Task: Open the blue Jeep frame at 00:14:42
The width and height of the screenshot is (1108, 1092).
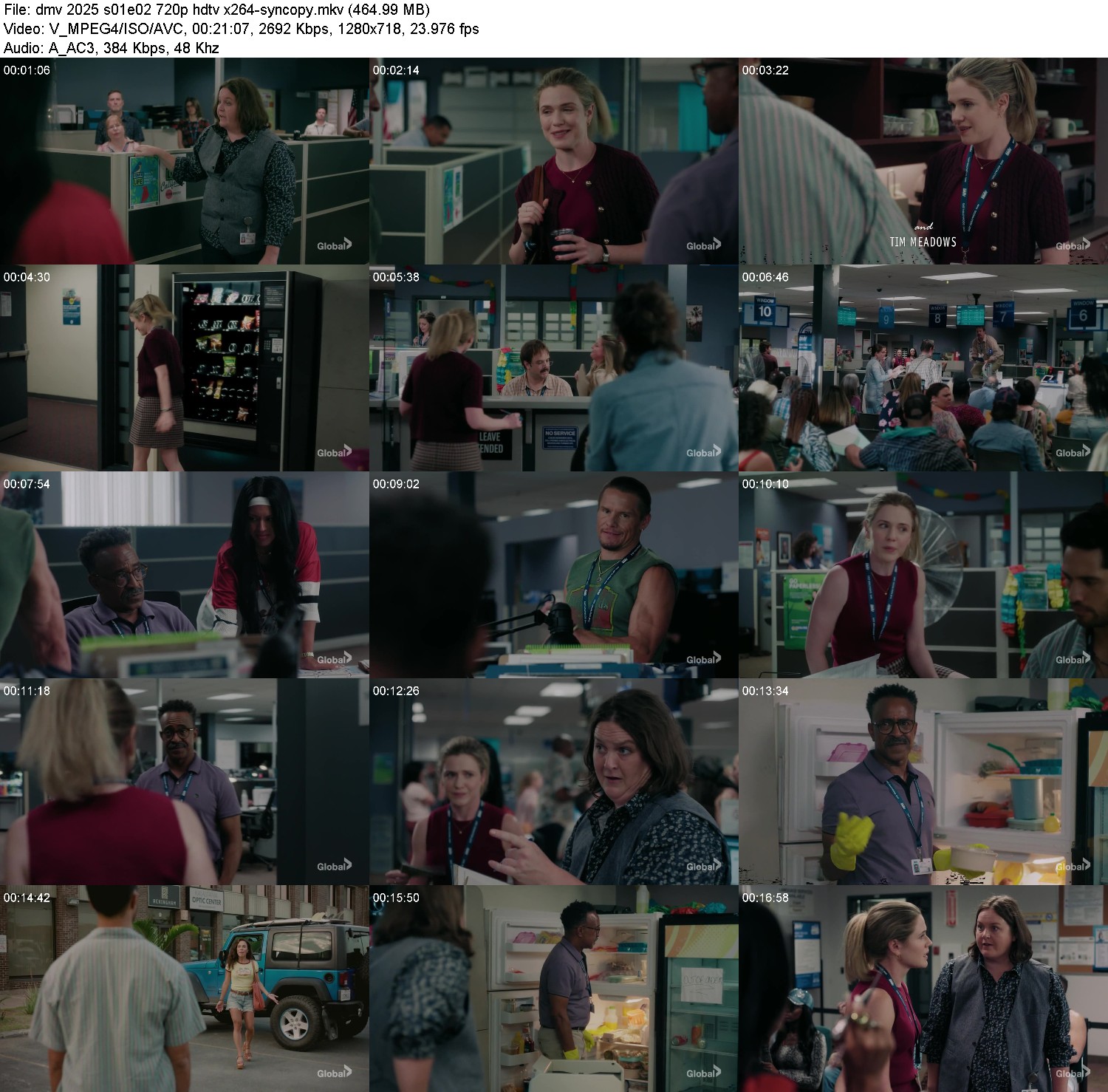Action: 185,989
